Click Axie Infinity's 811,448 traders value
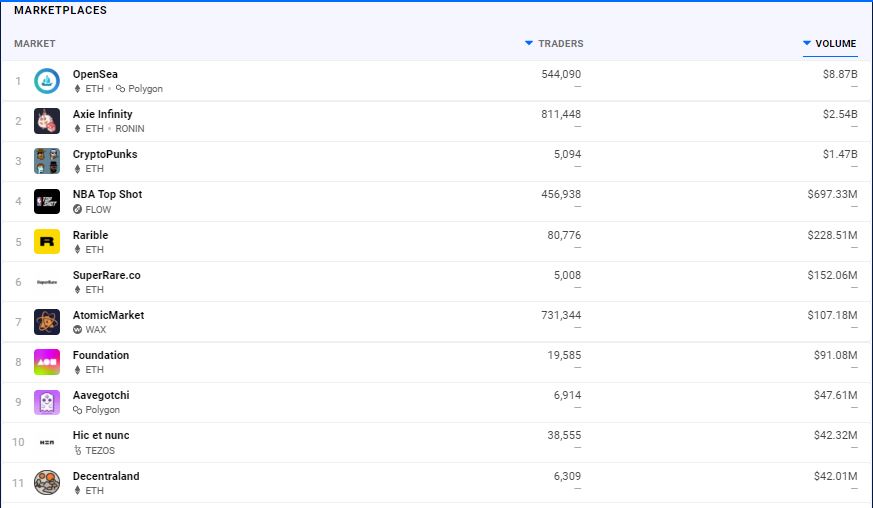 coord(561,114)
